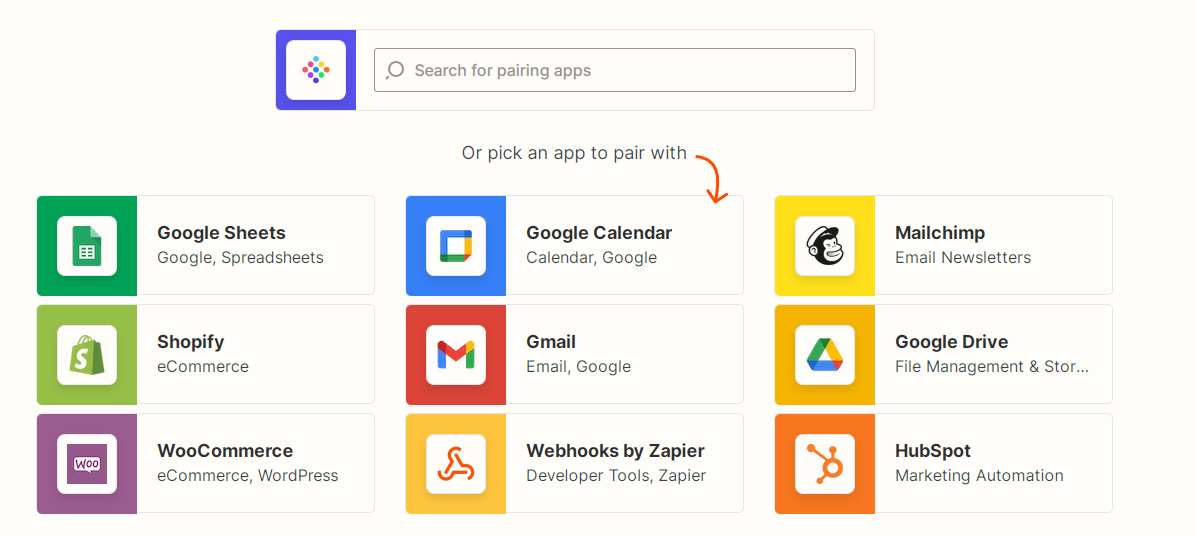This screenshot has height=536, width=1196.
Task: Select the WooCommerce title
Action: (225, 451)
